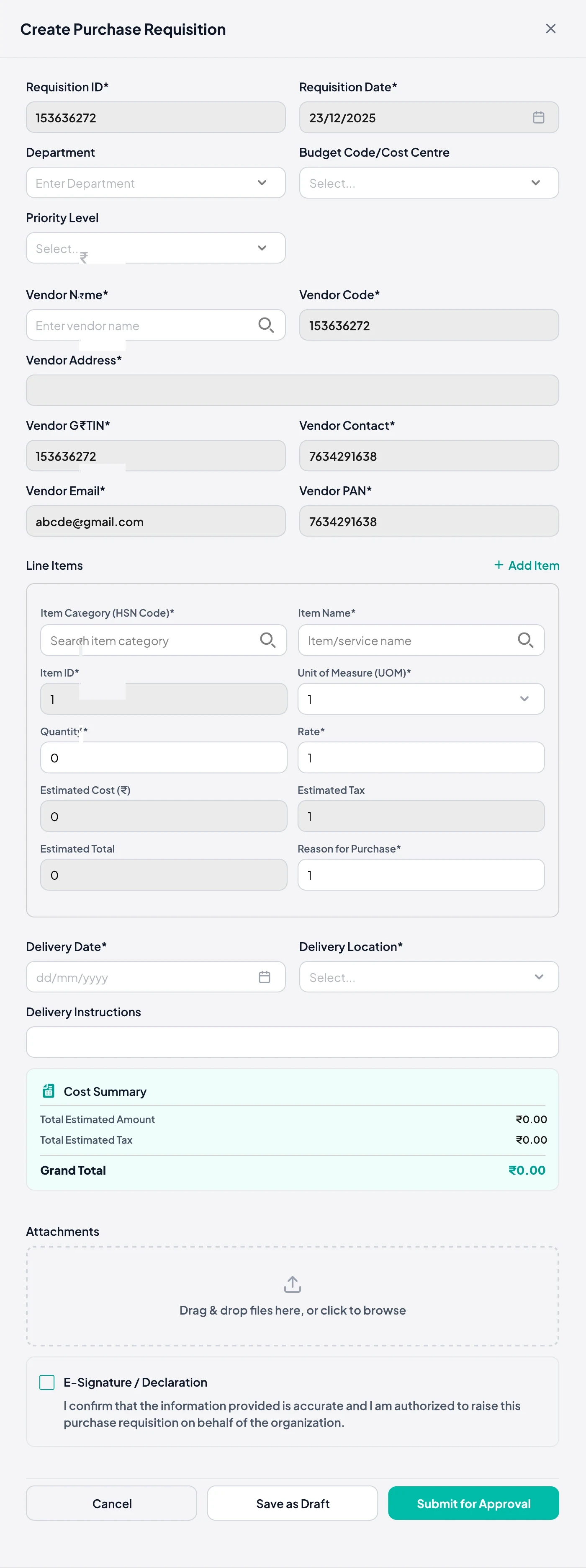Click the Item ID field
Screen dimensions: 586x1568
164,699
